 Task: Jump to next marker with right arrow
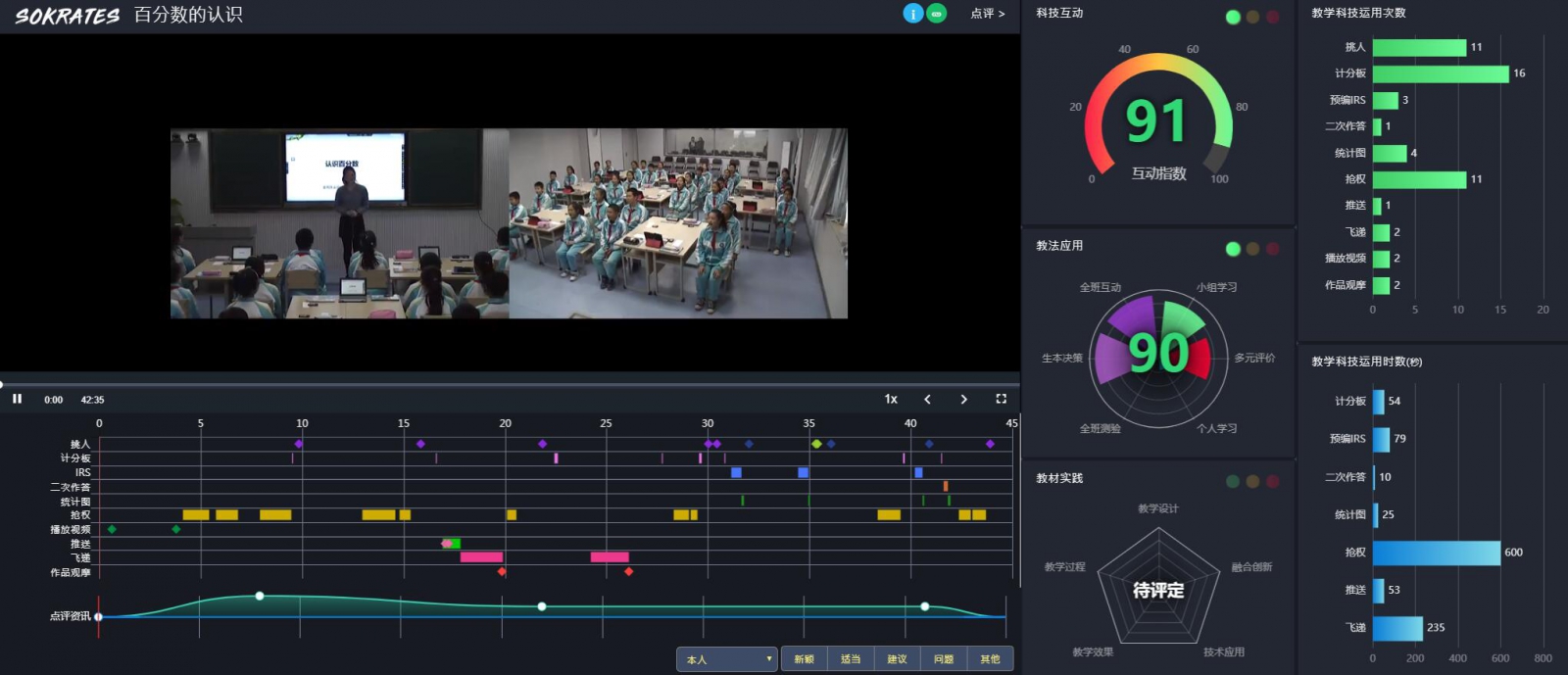[x=963, y=399]
